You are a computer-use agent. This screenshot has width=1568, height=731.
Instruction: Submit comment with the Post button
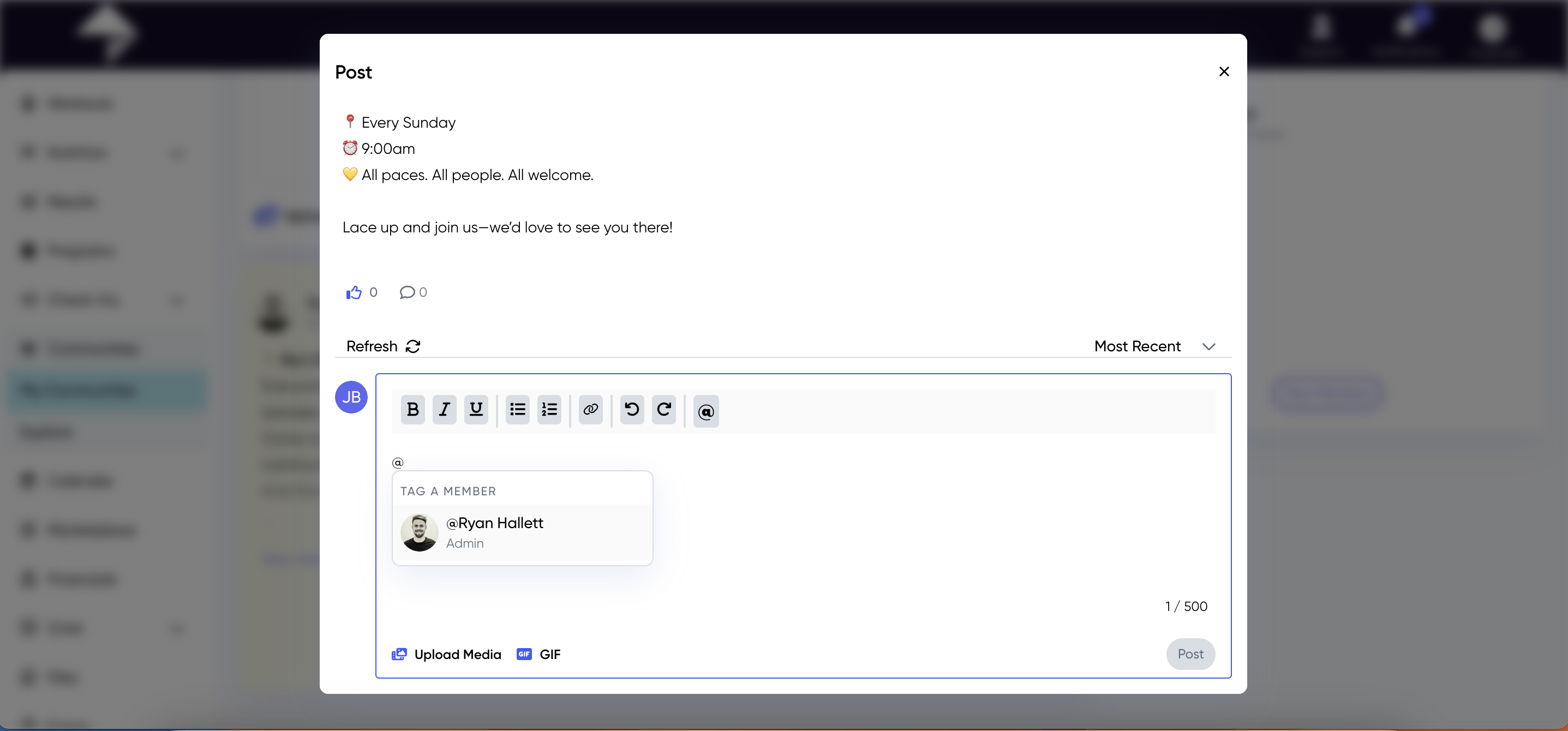coord(1190,654)
